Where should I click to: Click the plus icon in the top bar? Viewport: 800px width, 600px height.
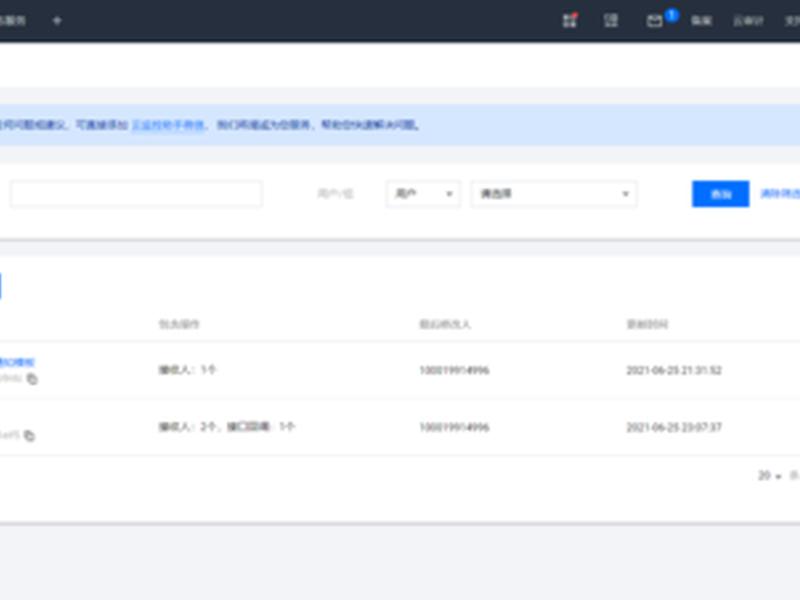click(57, 21)
